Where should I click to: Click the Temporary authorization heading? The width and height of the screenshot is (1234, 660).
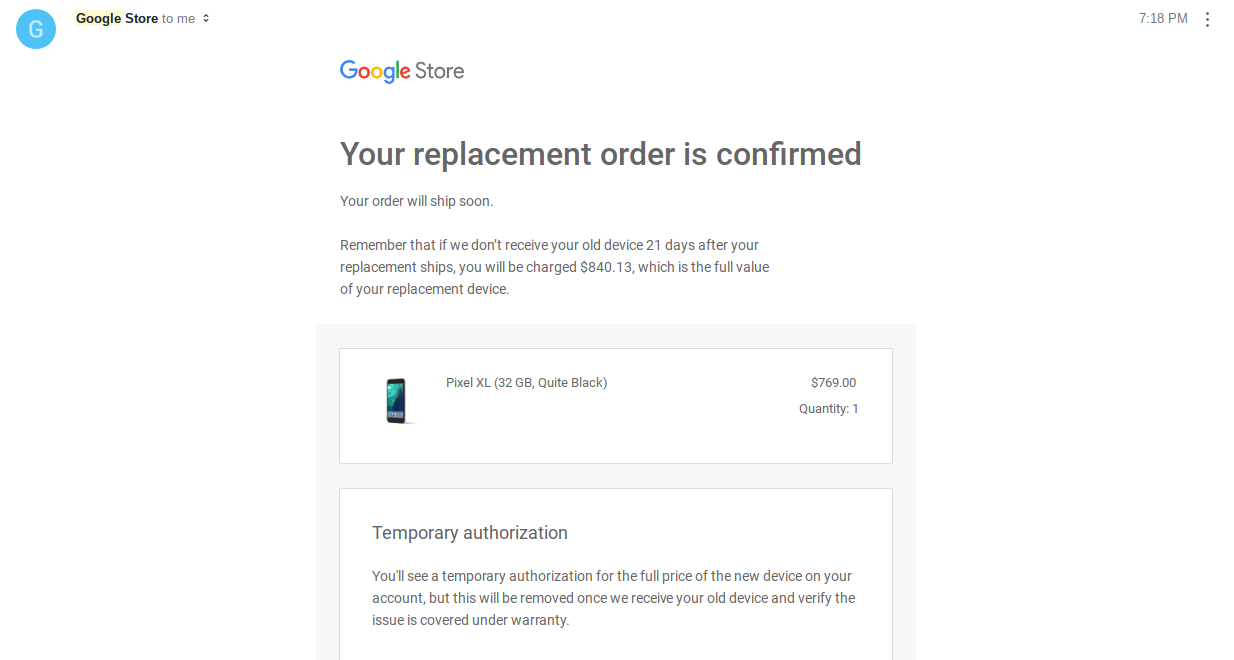coord(470,533)
